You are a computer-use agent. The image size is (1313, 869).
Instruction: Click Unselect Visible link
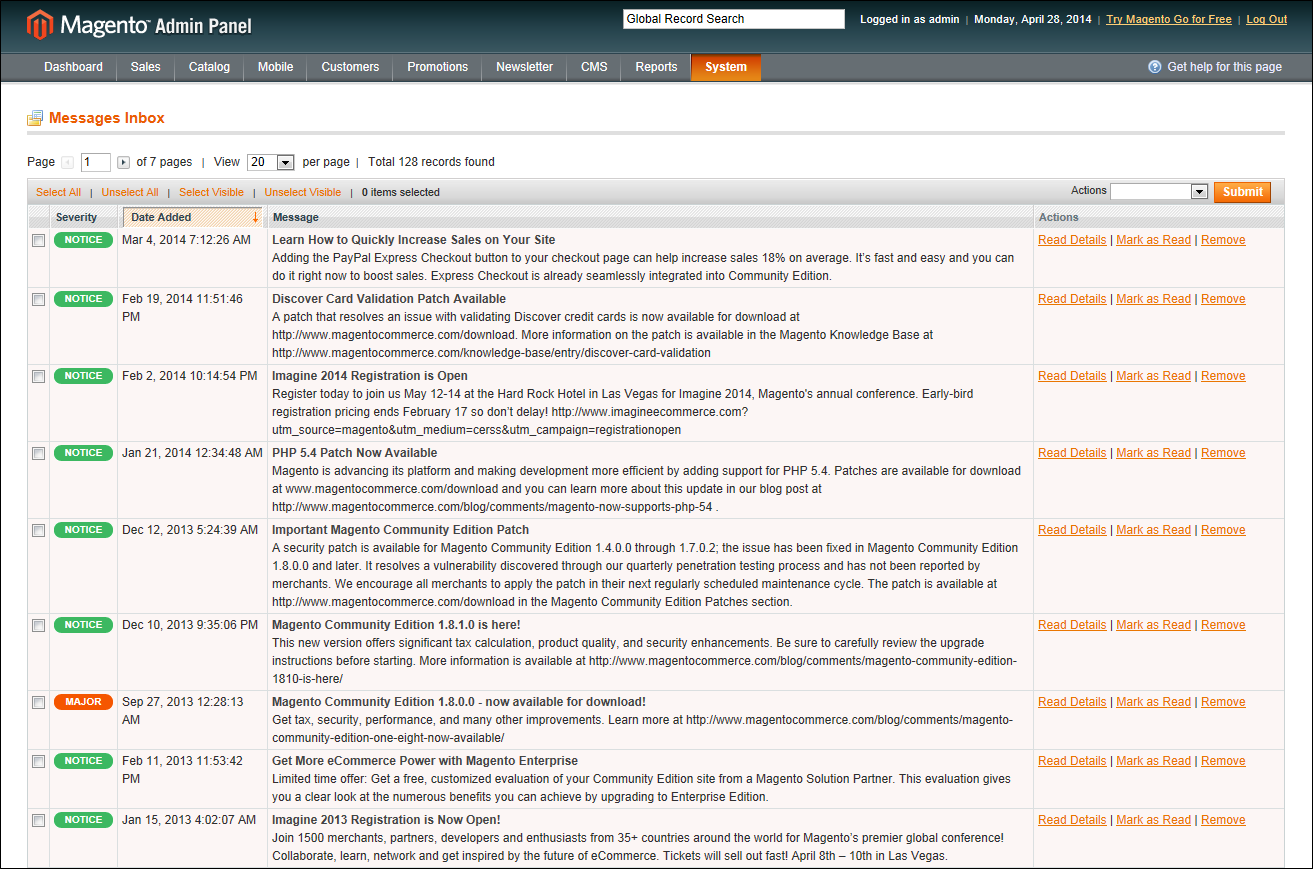(303, 192)
